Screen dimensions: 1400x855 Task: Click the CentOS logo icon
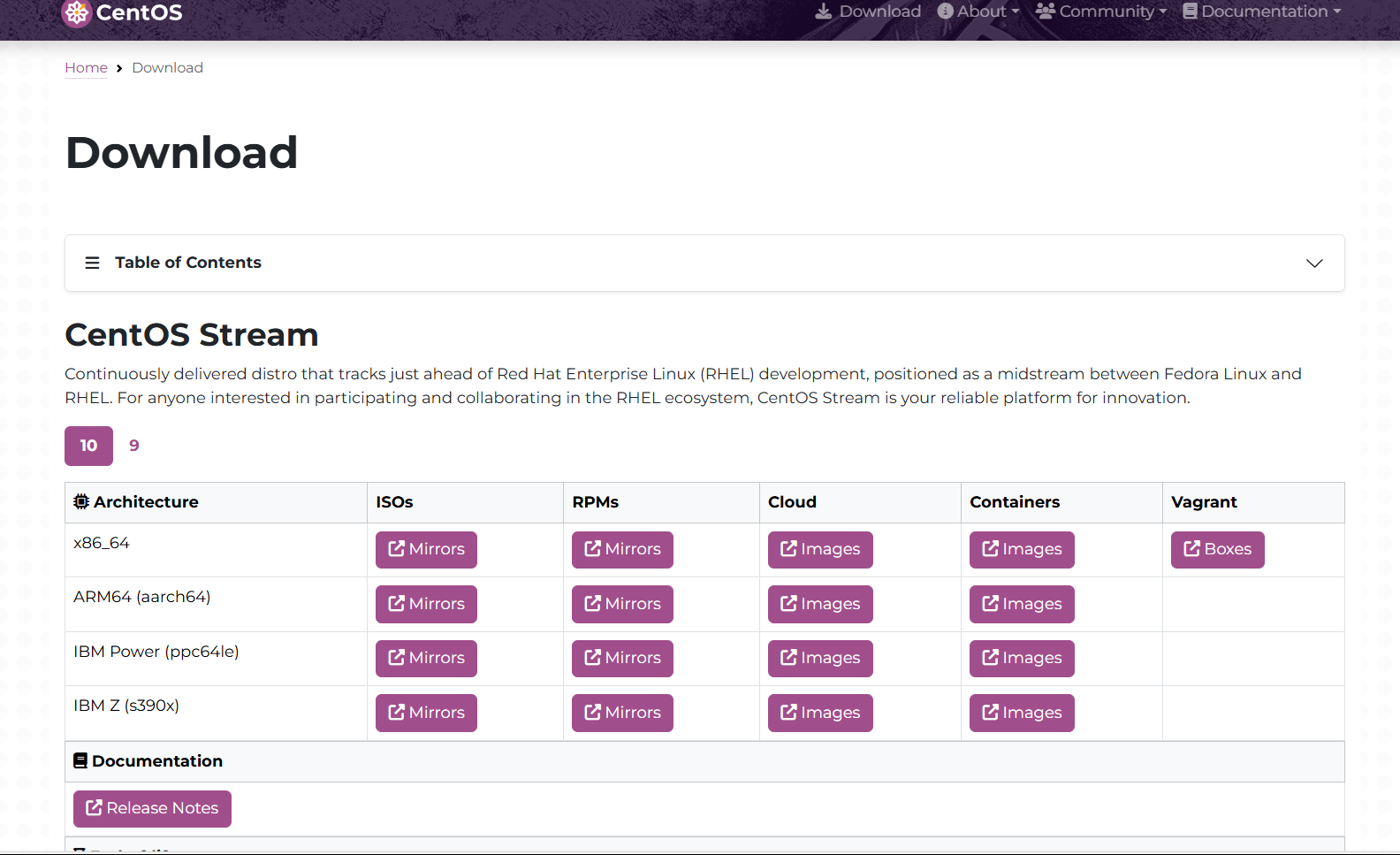[x=77, y=12]
